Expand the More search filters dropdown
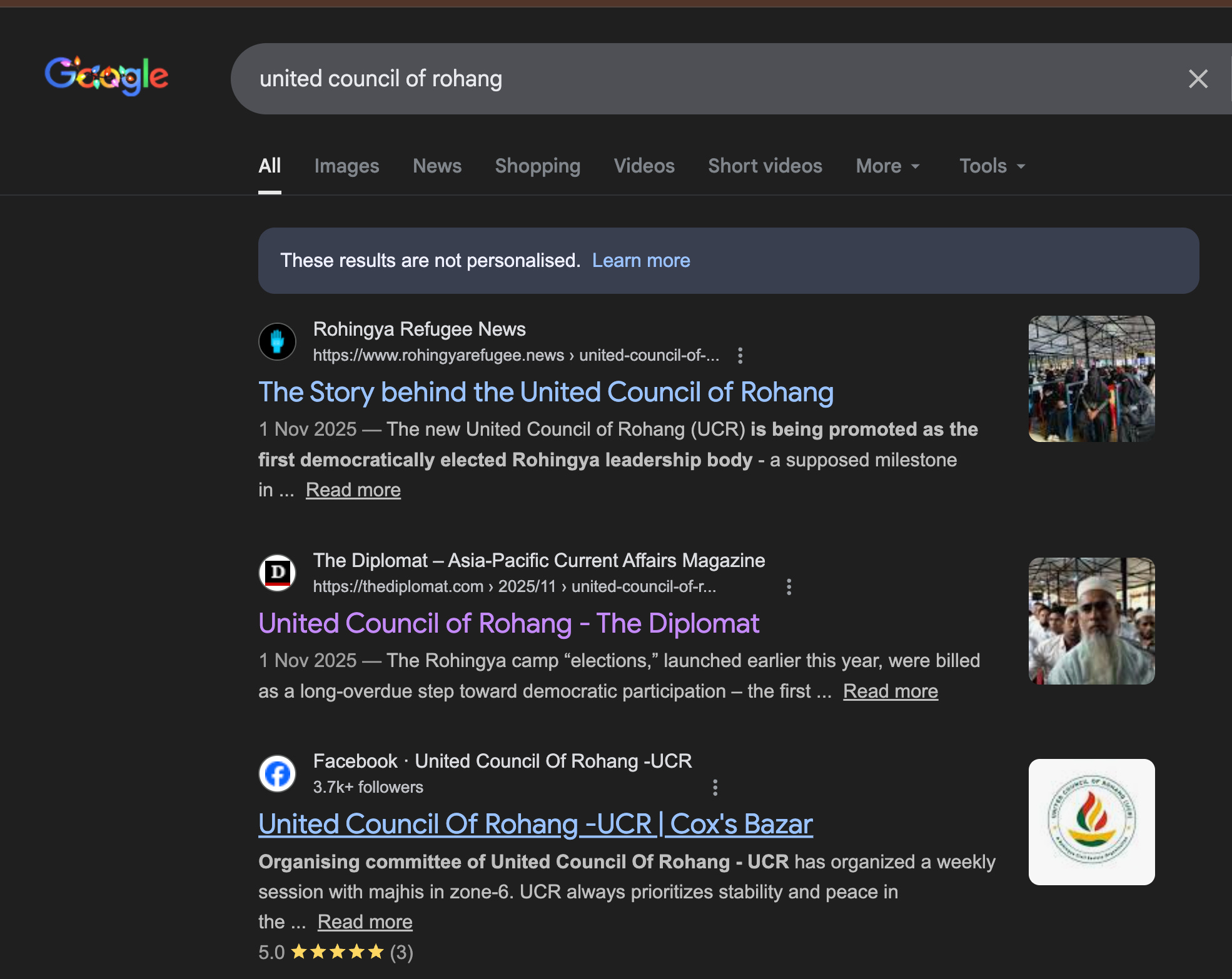 point(887,166)
